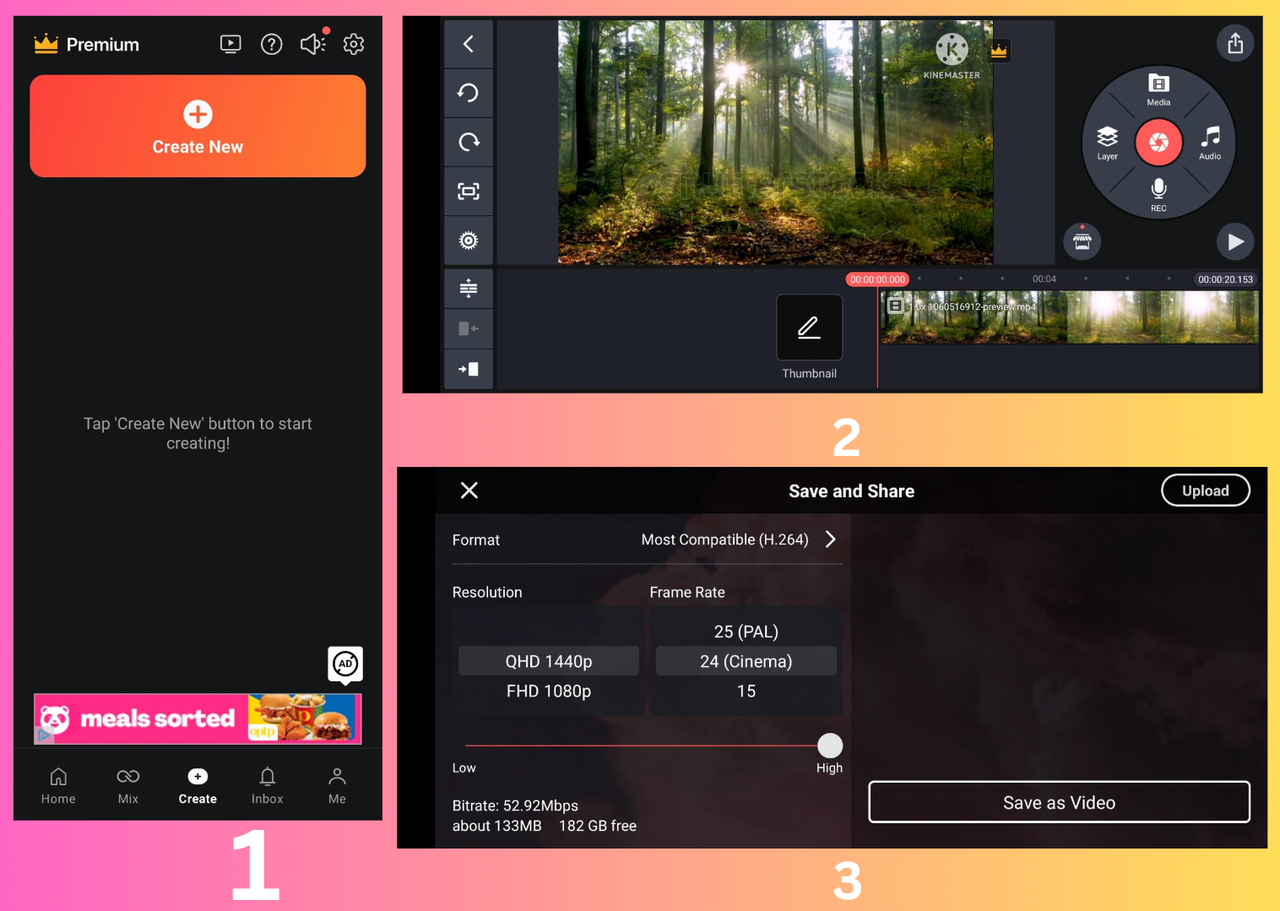Open the Save and Share export screen

coord(1235,43)
